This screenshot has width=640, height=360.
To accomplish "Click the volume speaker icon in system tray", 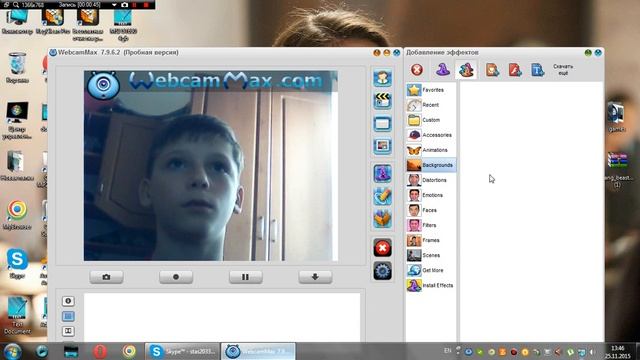I will [593, 352].
